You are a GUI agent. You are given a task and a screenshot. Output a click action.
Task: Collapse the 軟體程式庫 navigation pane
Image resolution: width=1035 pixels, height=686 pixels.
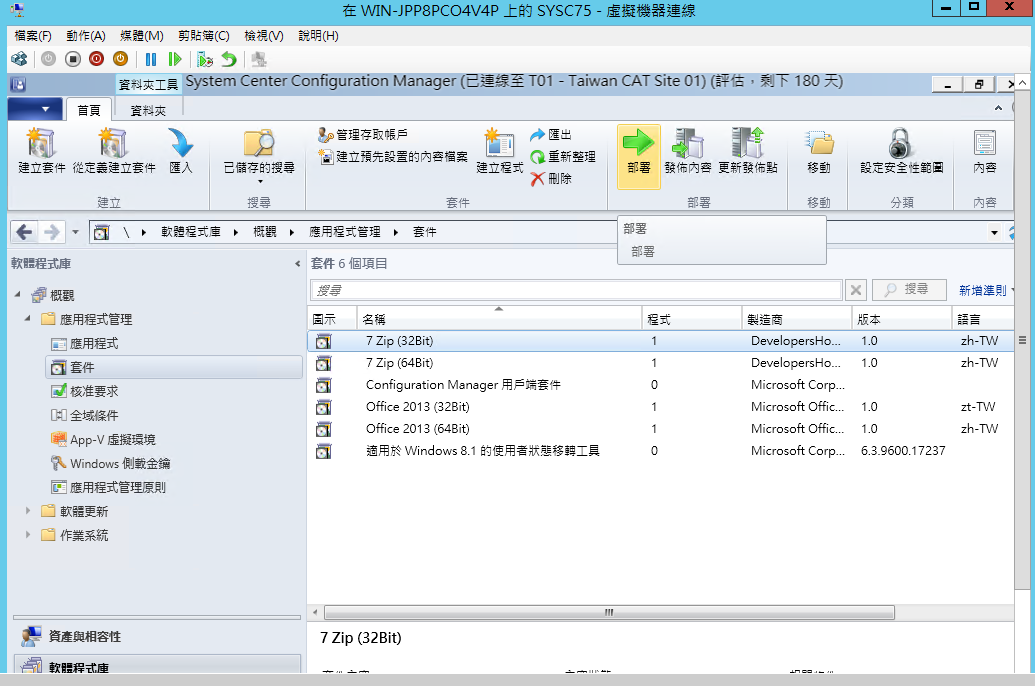297,263
